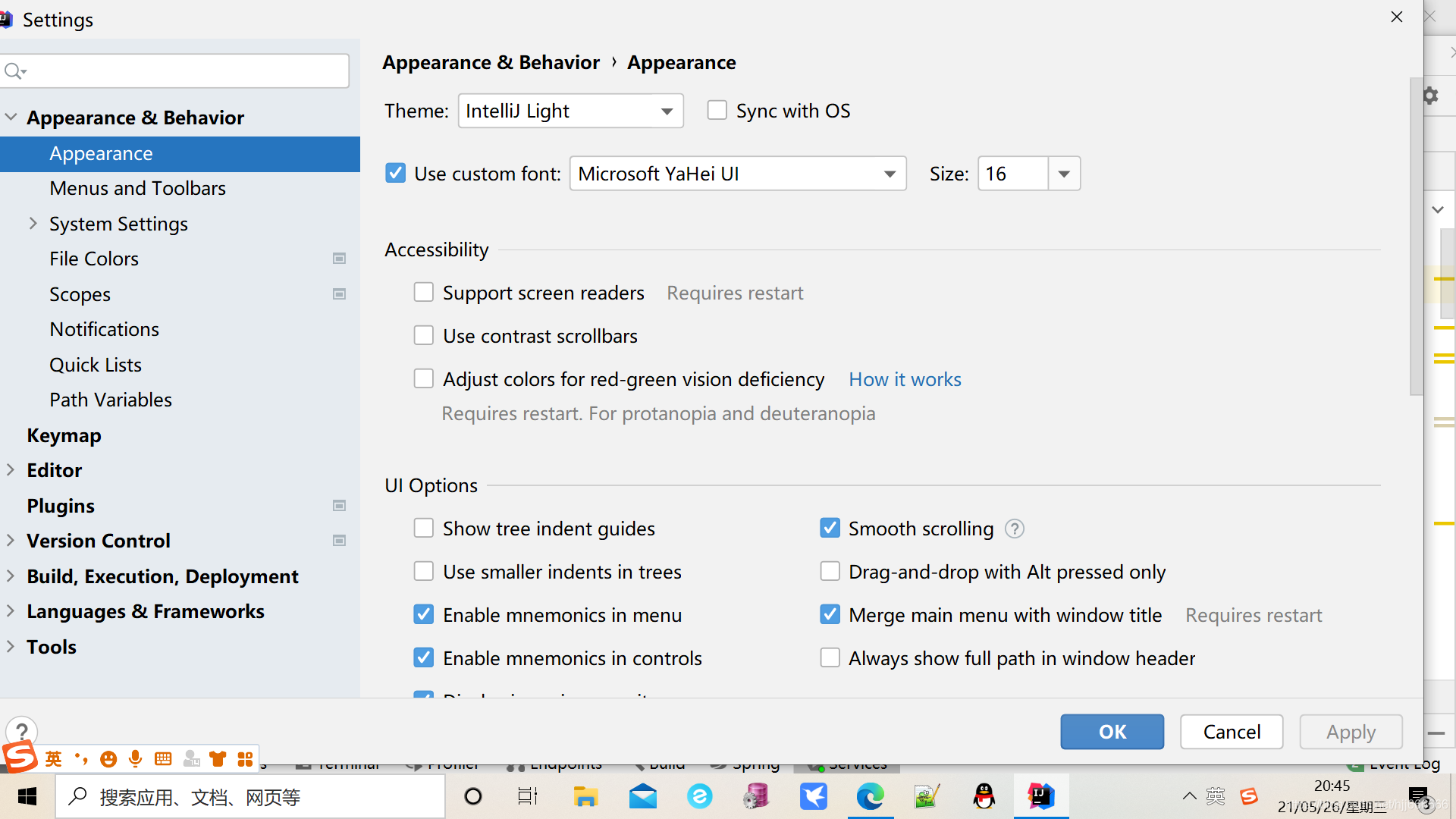Viewport: 1456px width, 819px height.
Task: Open IntelliJ IDEA from the taskbar
Action: 1040,796
